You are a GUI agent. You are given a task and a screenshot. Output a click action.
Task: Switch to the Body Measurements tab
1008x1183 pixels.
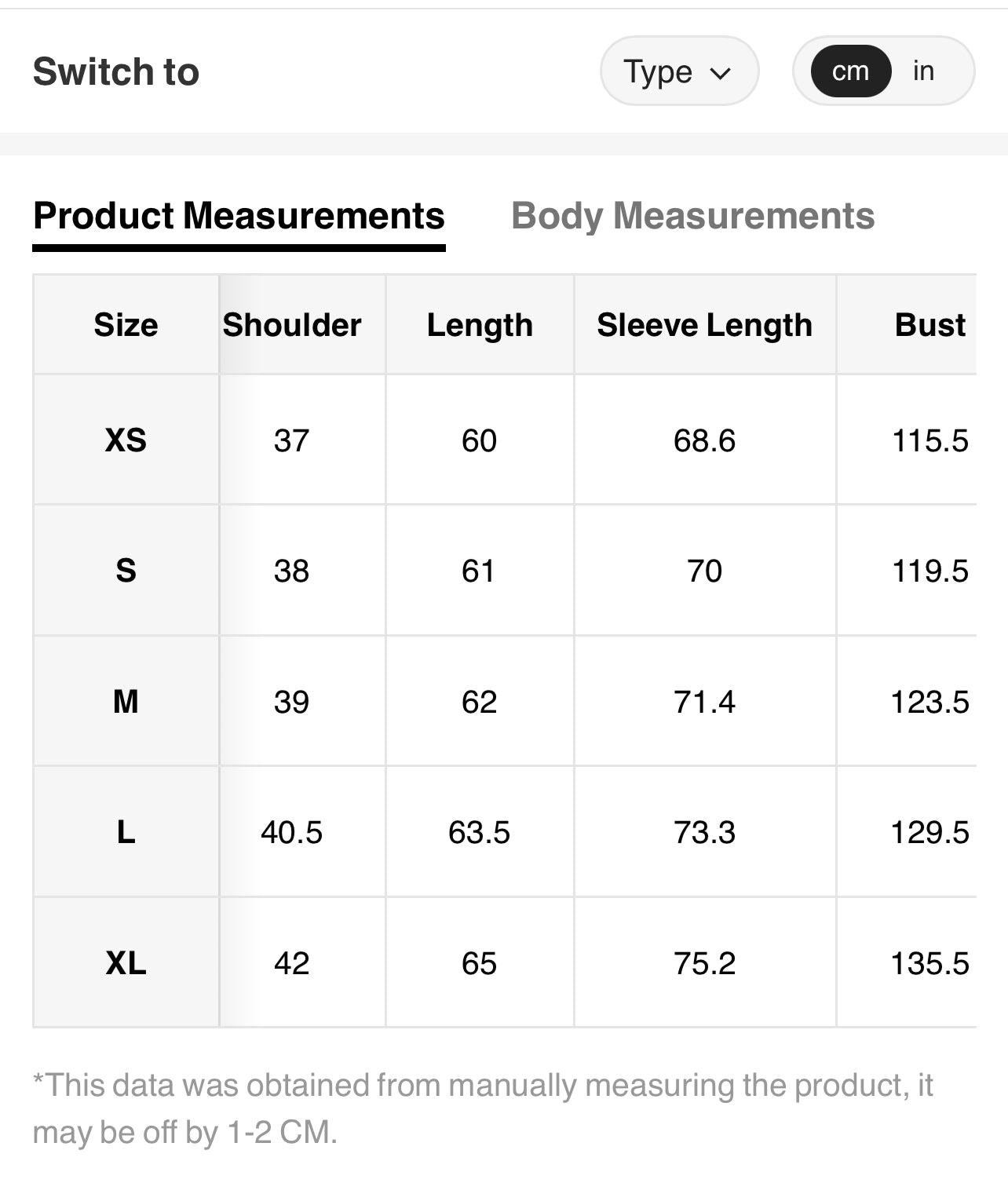[692, 216]
